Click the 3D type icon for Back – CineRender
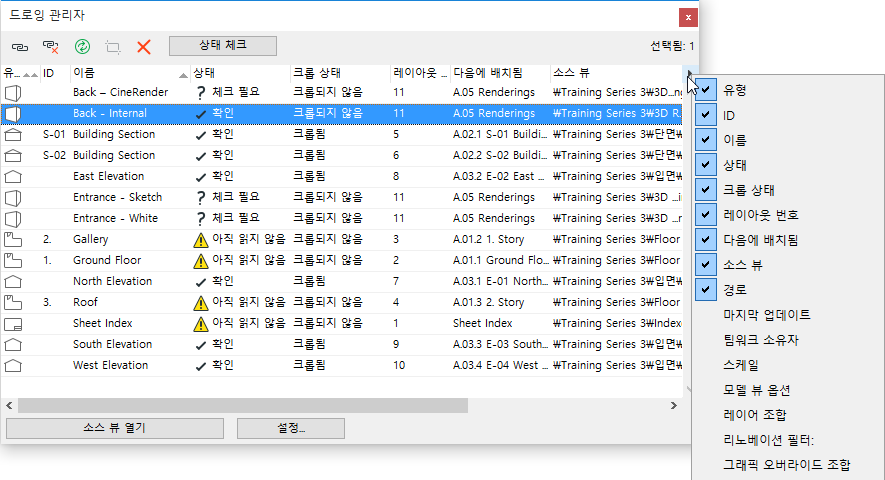Screen dimensions: 885x480 click(13, 93)
